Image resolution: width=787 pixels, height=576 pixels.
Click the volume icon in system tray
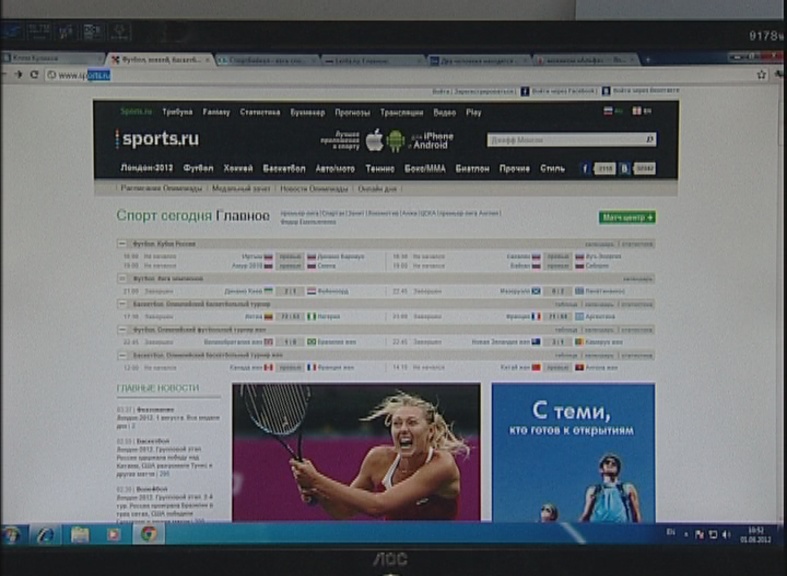click(x=726, y=535)
